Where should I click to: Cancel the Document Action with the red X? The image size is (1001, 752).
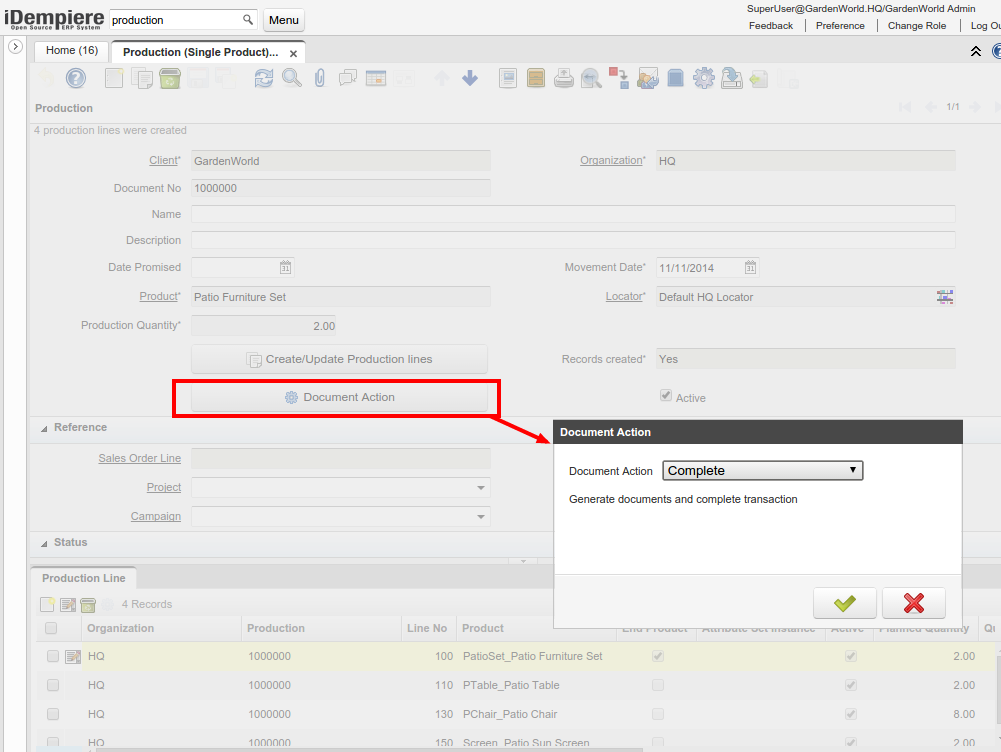click(913, 603)
